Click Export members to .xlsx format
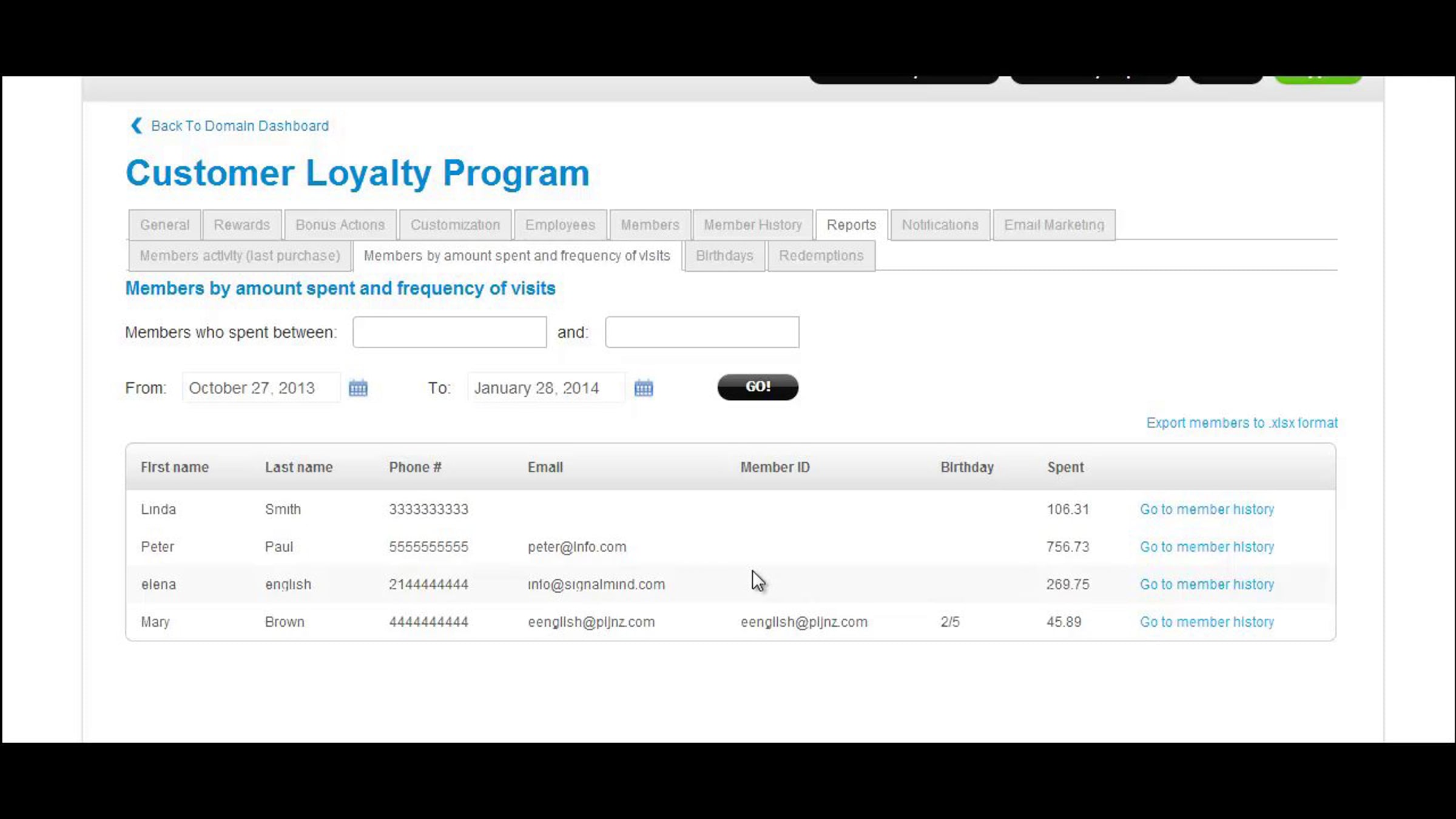The image size is (1456, 819). [x=1241, y=423]
